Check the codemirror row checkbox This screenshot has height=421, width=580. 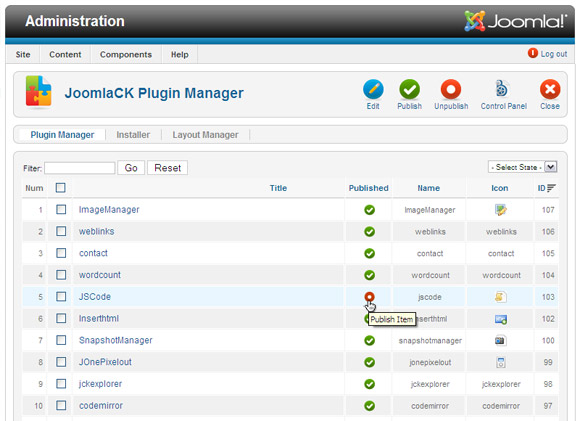pos(61,405)
